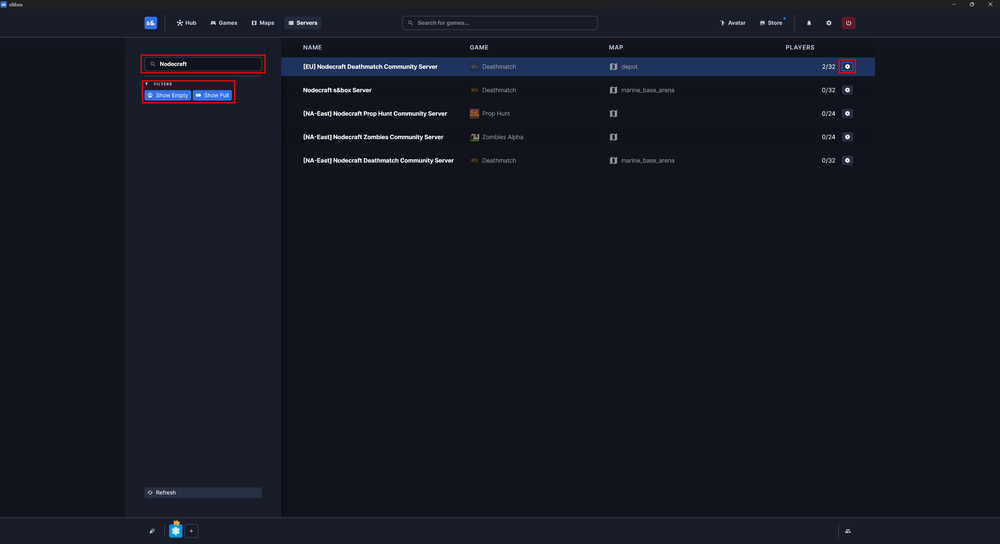
Task: Click the Nodecraft server search field
Action: [x=203, y=64]
